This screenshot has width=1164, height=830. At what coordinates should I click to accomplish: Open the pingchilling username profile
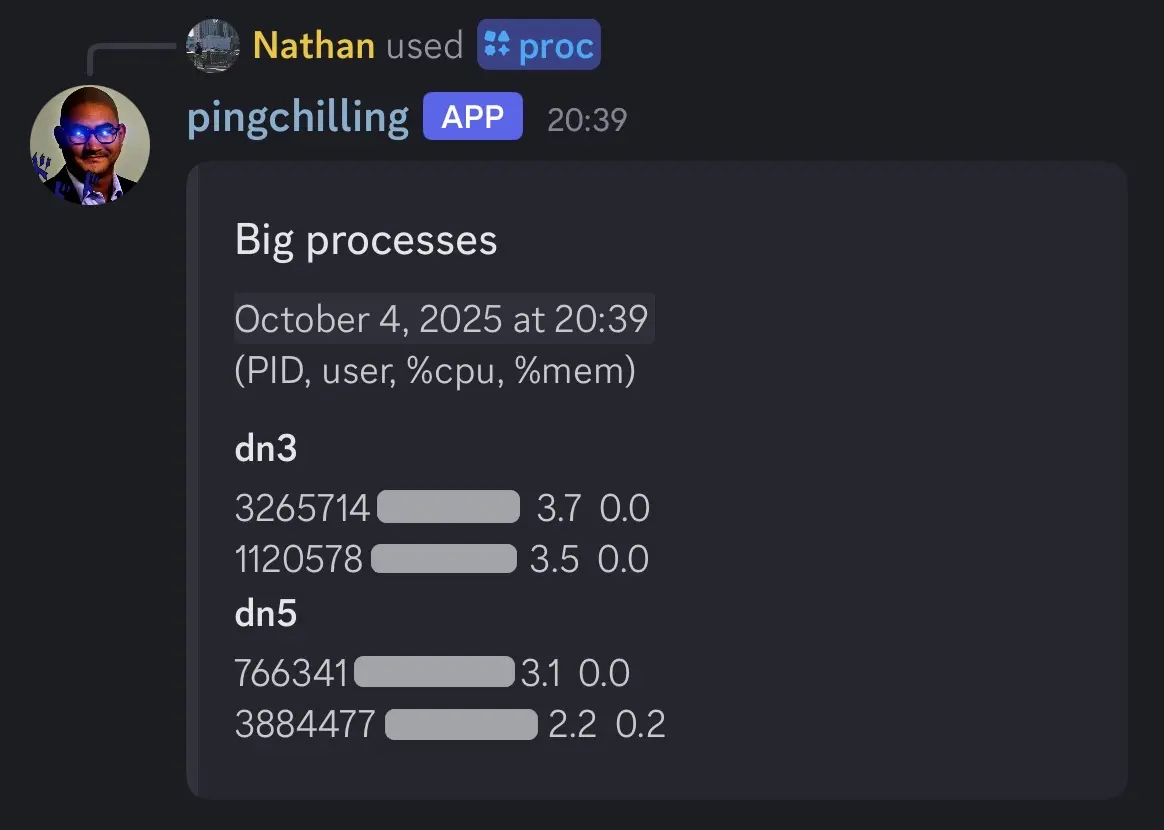[298, 117]
